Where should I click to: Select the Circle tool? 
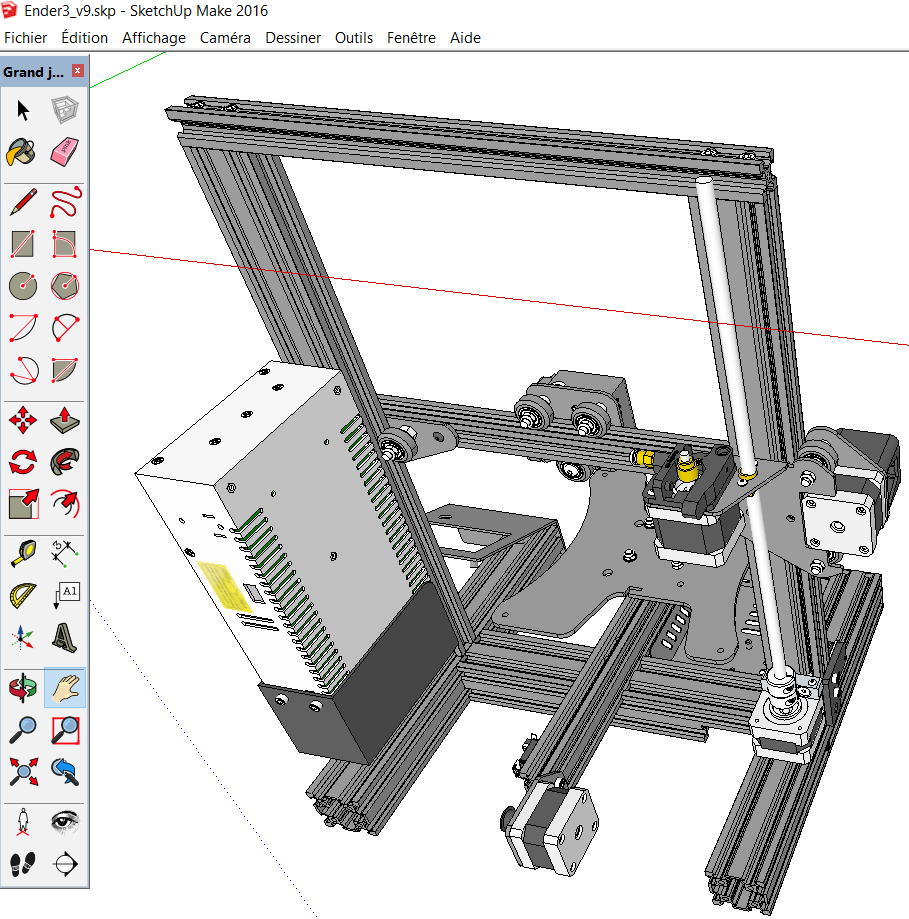click(x=23, y=286)
